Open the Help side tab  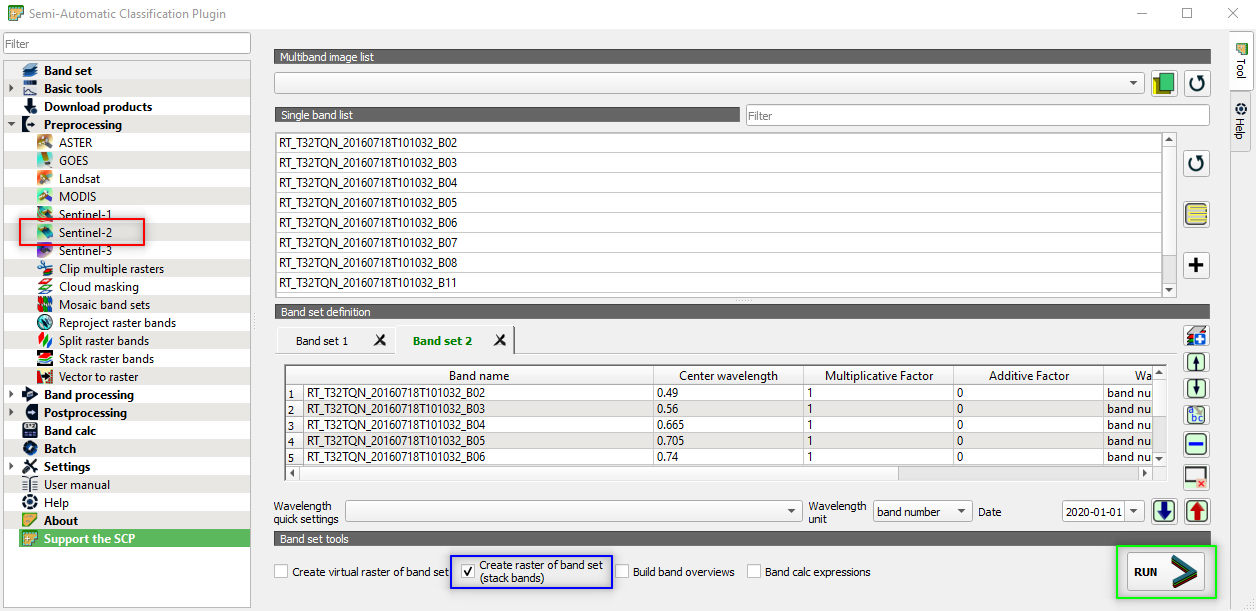(x=1240, y=120)
